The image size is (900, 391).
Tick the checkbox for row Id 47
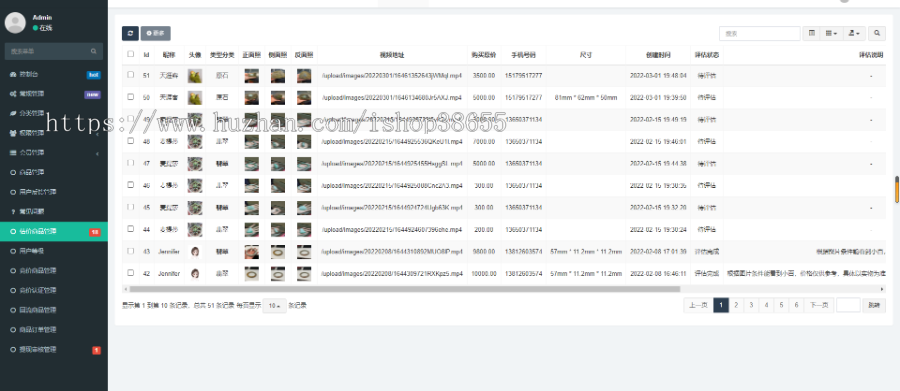click(130, 162)
